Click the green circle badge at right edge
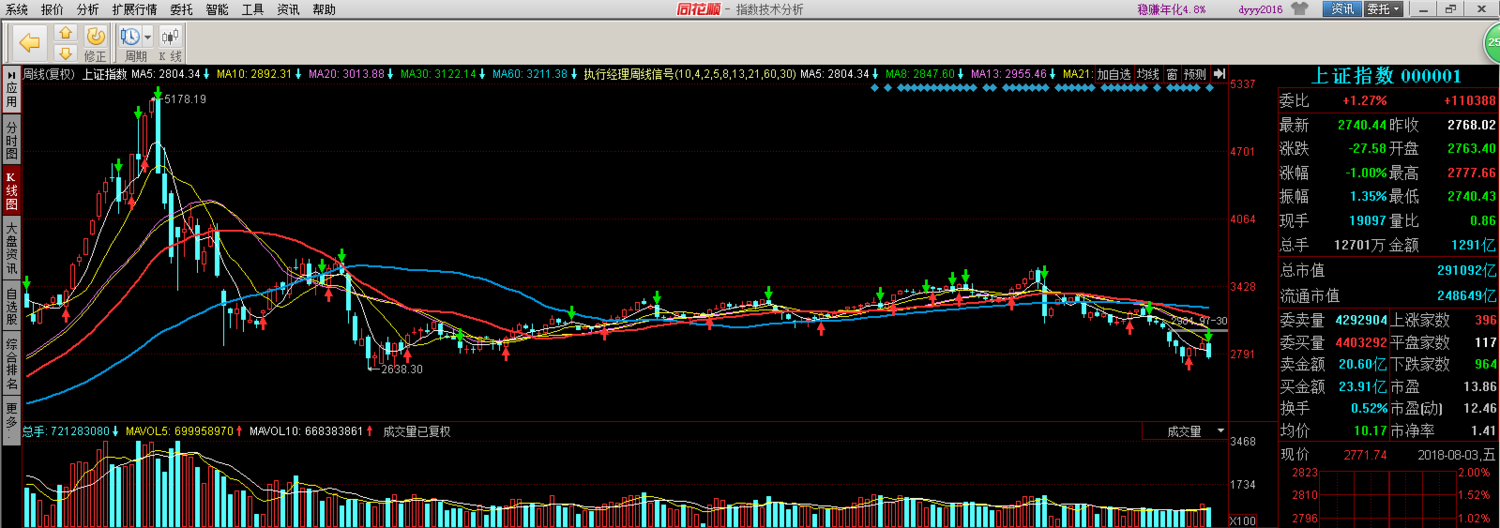Screen dimensions: 1500x528 [1492, 42]
